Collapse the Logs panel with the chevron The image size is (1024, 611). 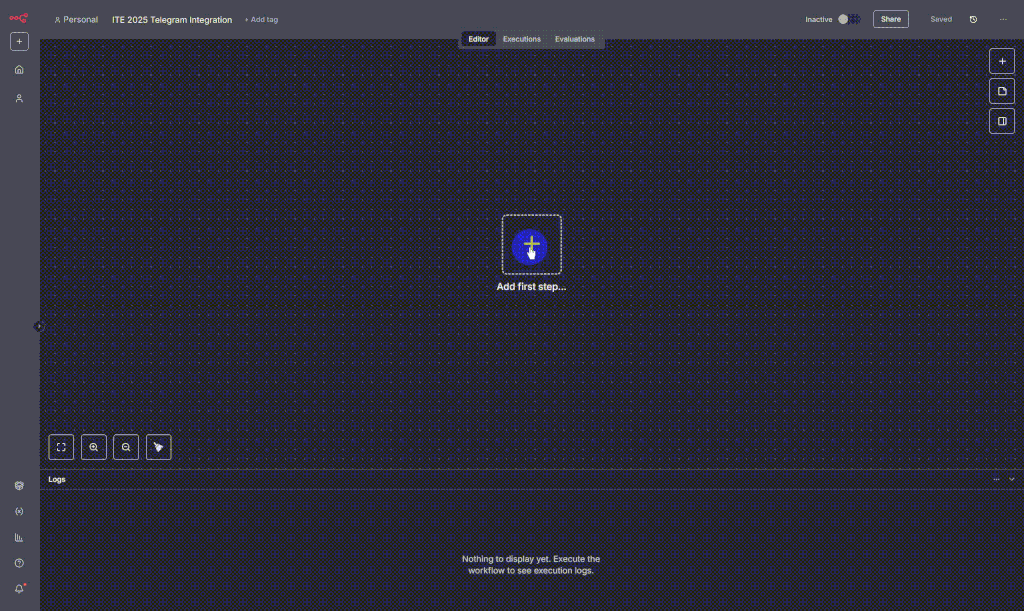coord(1012,479)
